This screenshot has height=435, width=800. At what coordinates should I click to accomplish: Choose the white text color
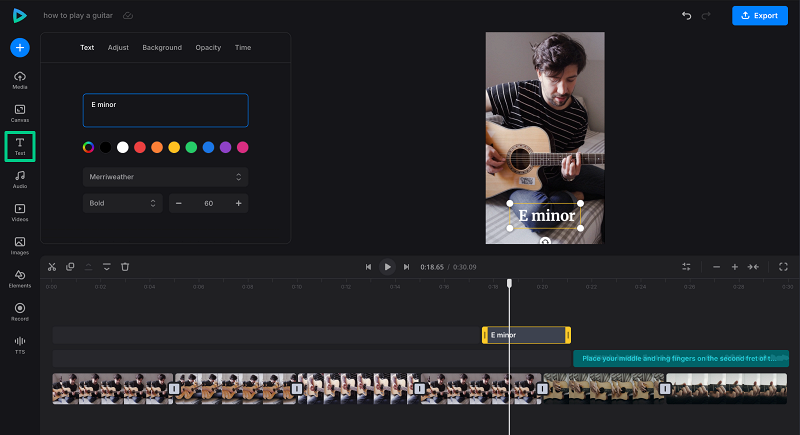pyautogui.click(x=122, y=147)
